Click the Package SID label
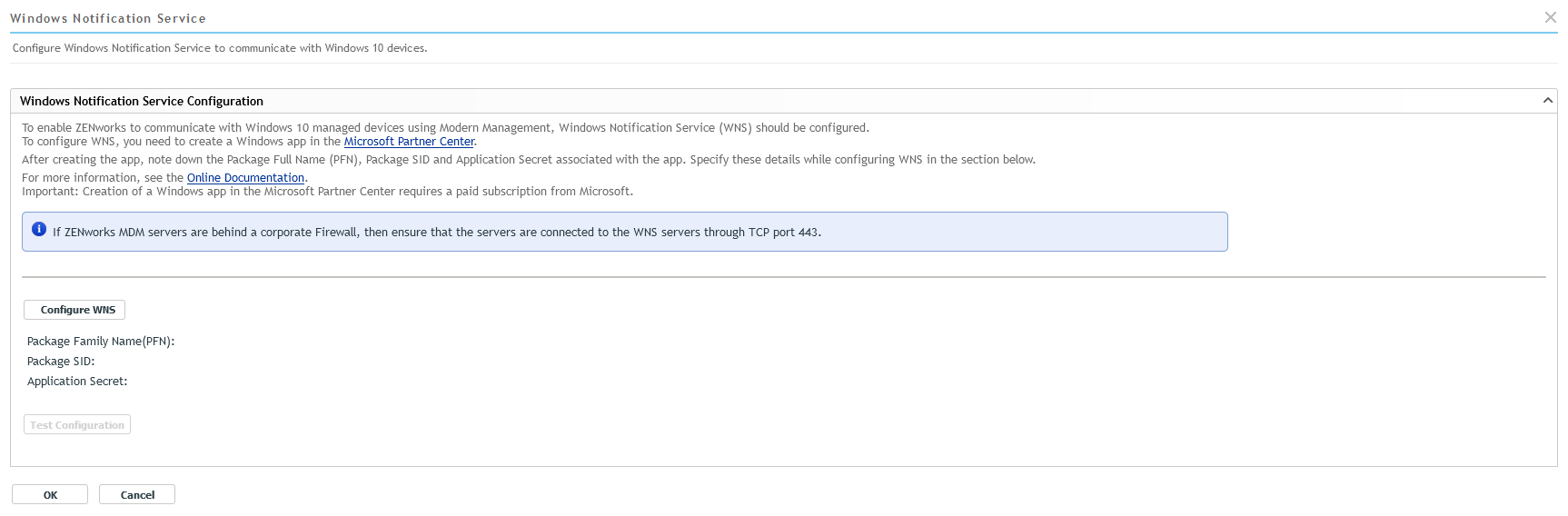 [x=61, y=362]
